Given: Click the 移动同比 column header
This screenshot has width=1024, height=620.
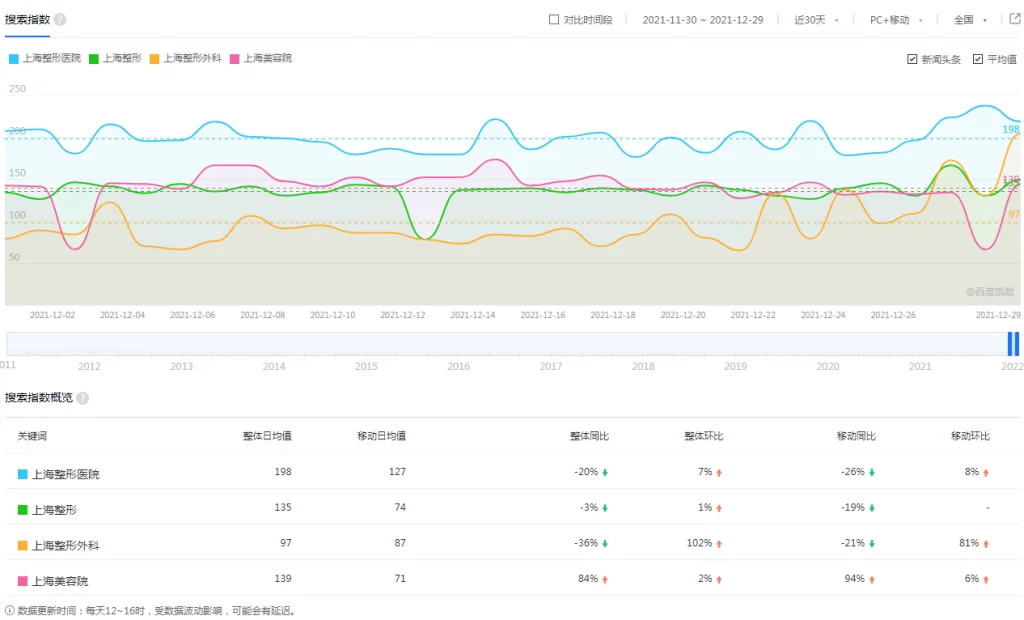Looking at the screenshot, I should pos(856,436).
